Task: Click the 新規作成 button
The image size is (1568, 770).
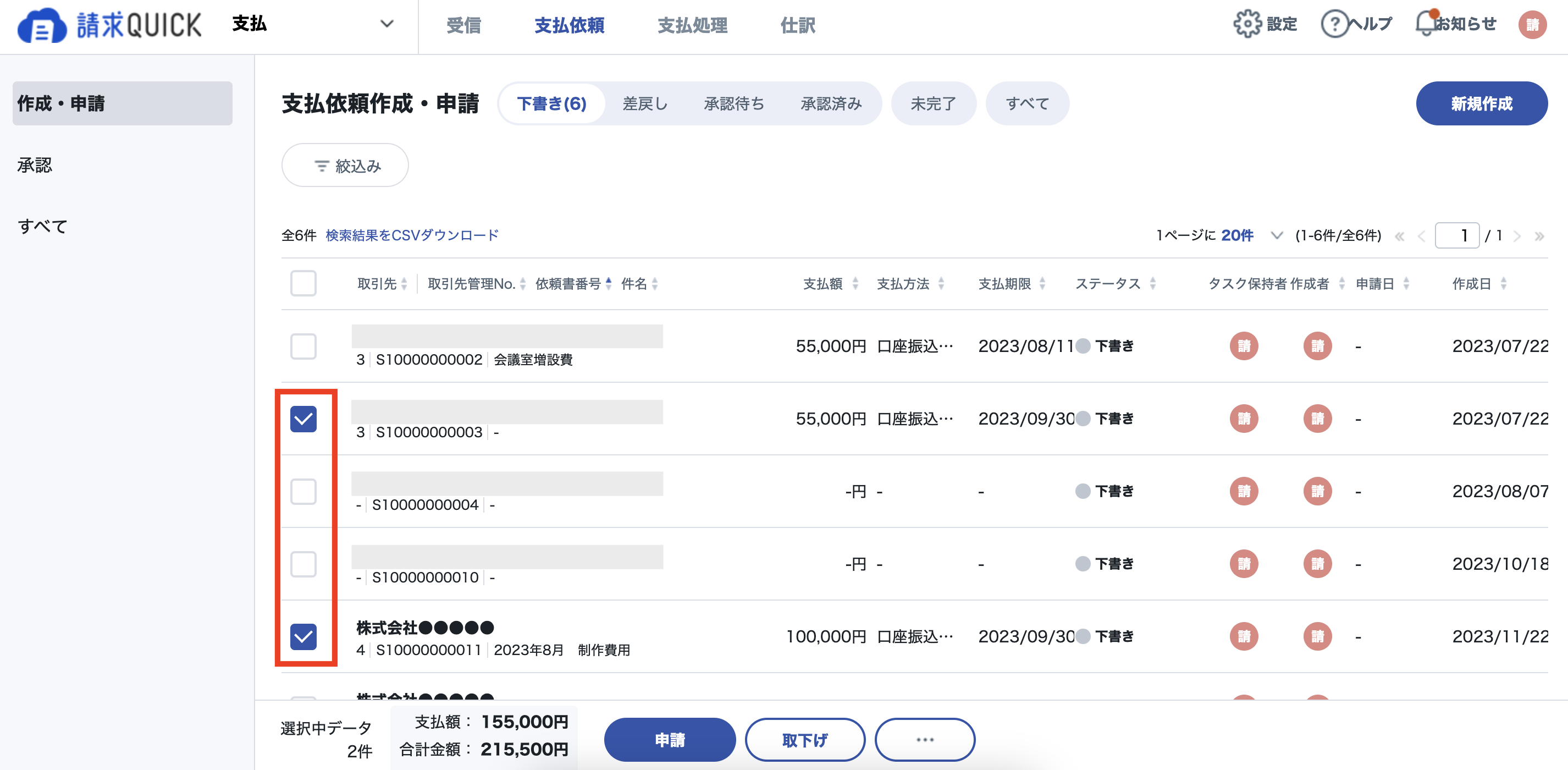Action: [1482, 103]
